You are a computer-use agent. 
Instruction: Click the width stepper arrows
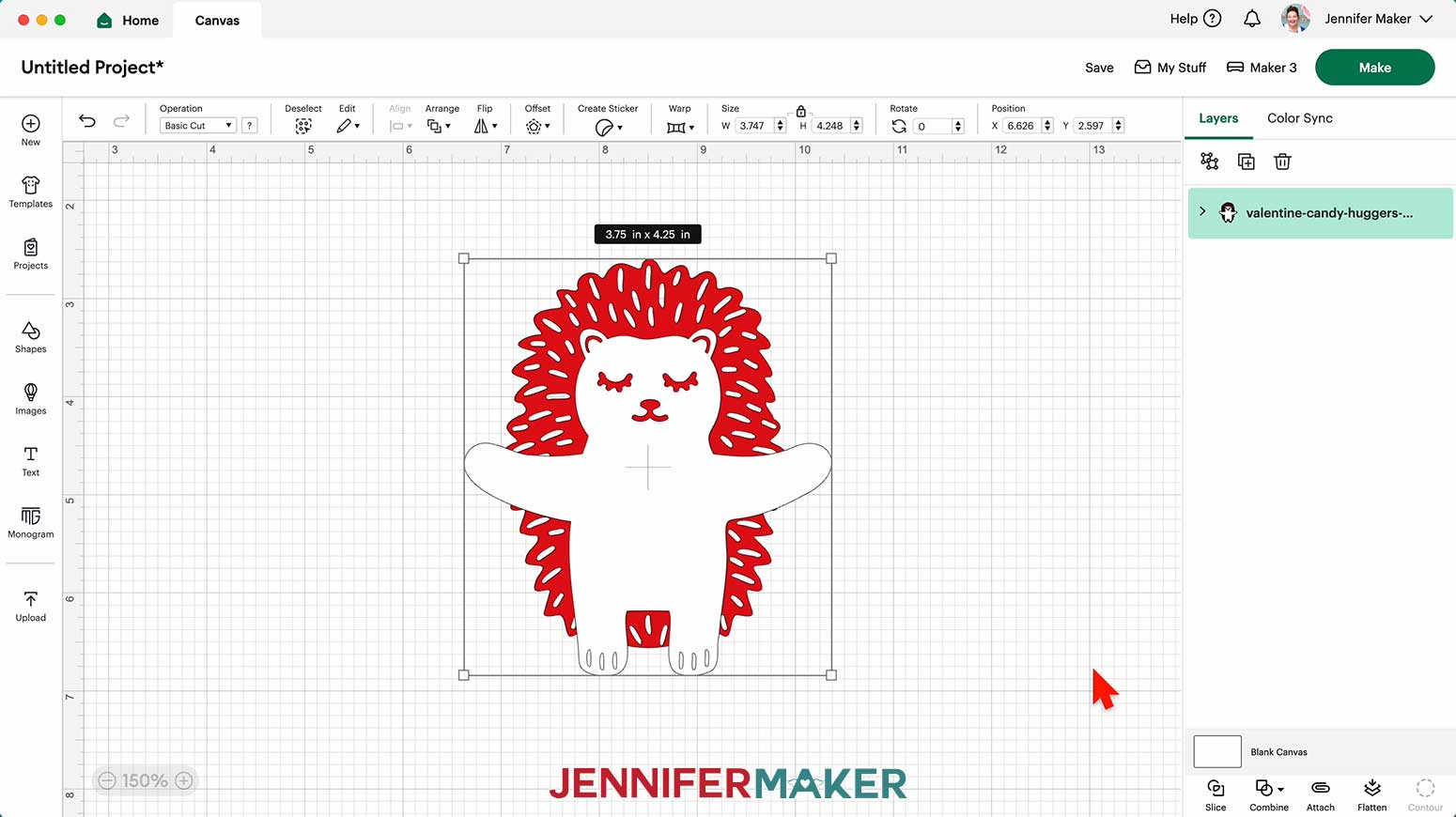[x=780, y=126]
